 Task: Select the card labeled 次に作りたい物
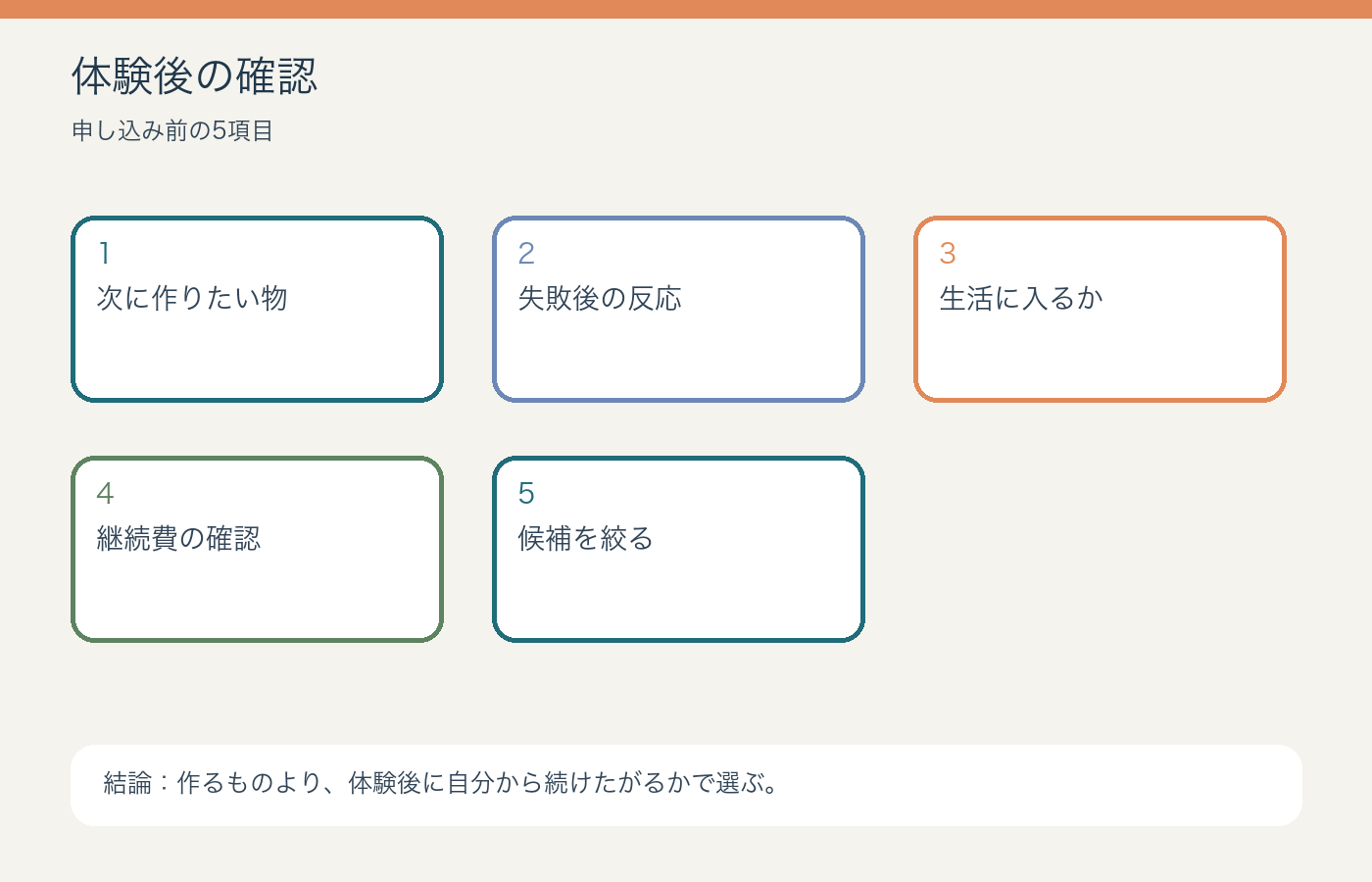coord(257,309)
